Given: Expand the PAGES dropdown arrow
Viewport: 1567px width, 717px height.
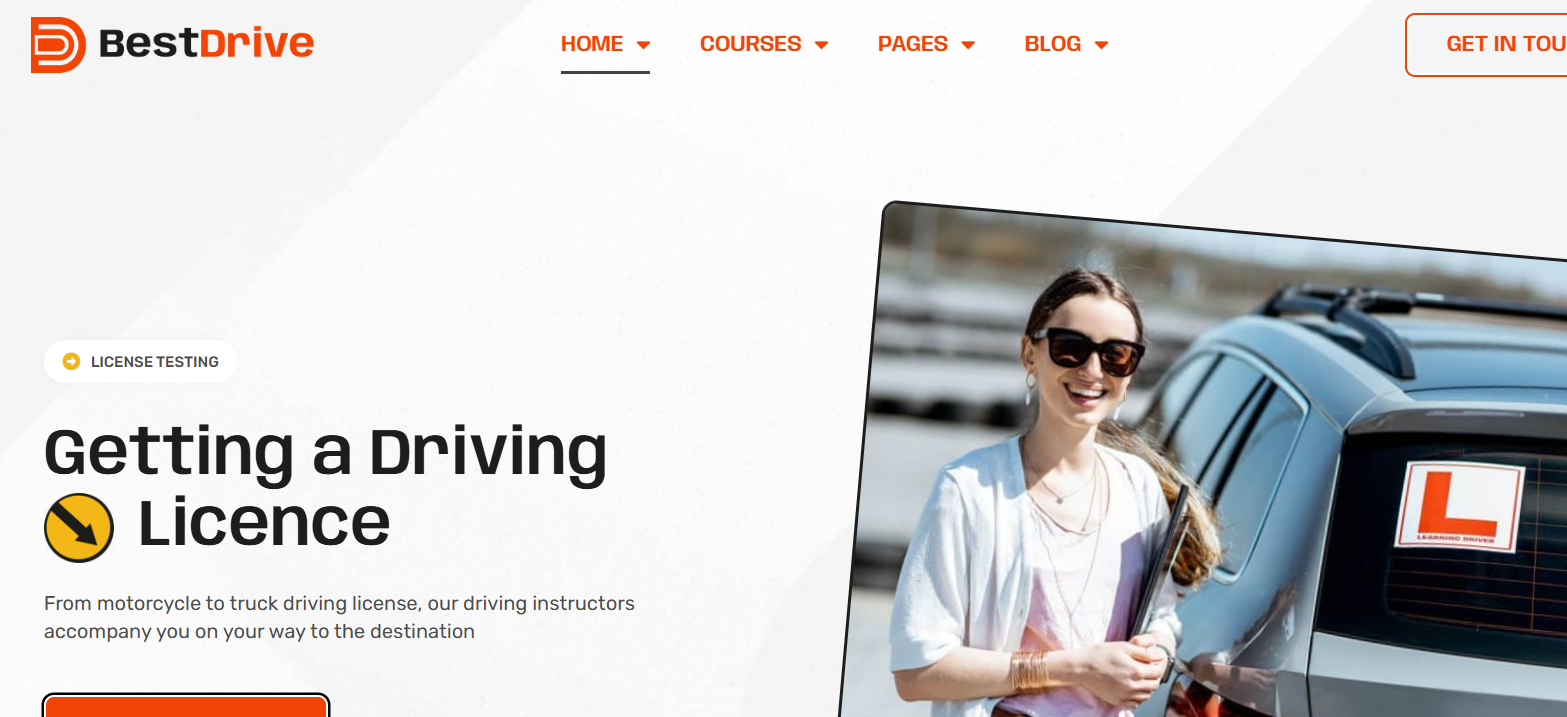Looking at the screenshot, I should [x=968, y=45].
